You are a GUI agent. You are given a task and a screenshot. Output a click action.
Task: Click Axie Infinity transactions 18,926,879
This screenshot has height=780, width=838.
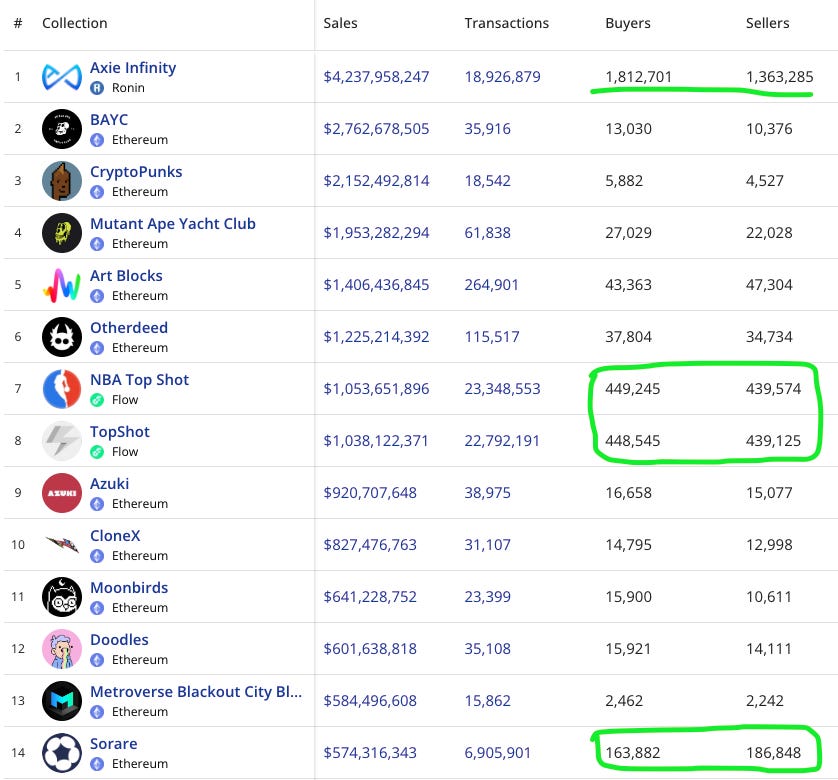(502, 77)
